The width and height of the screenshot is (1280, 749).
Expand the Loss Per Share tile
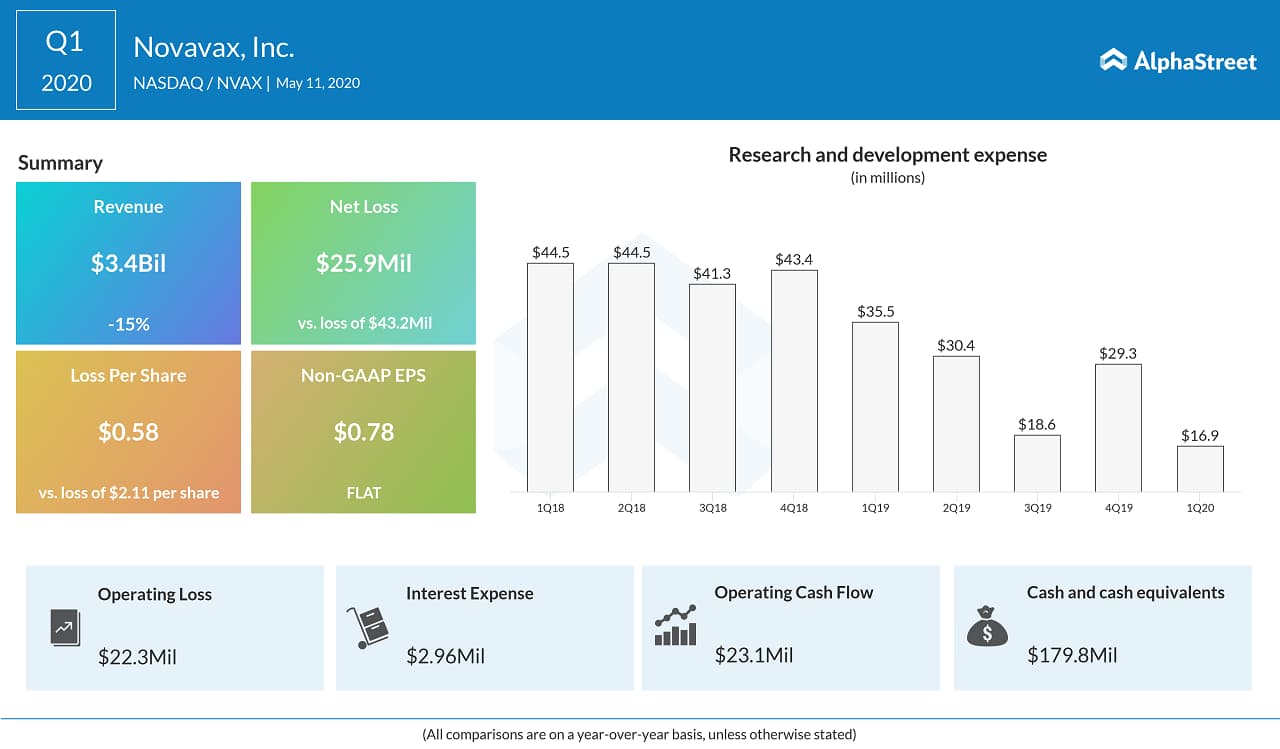coord(128,432)
